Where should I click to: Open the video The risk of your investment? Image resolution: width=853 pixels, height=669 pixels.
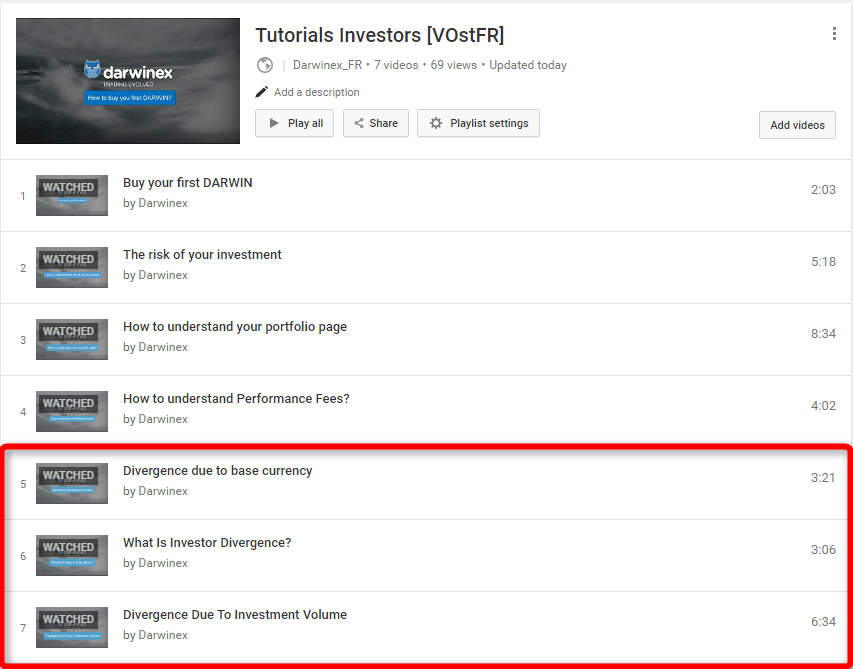202,255
